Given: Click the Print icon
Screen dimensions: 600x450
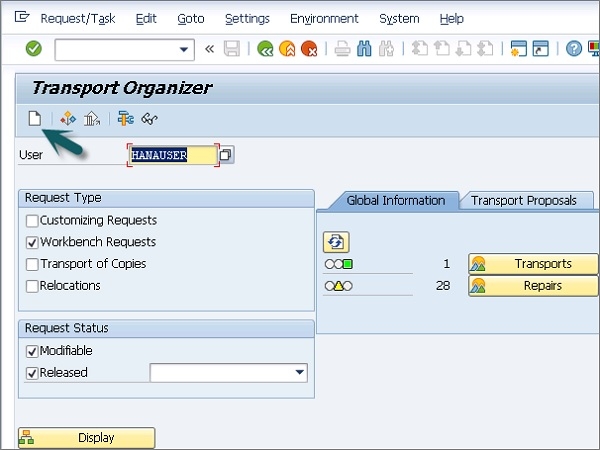Looking at the screenshot, I should (x=342, y=49).
